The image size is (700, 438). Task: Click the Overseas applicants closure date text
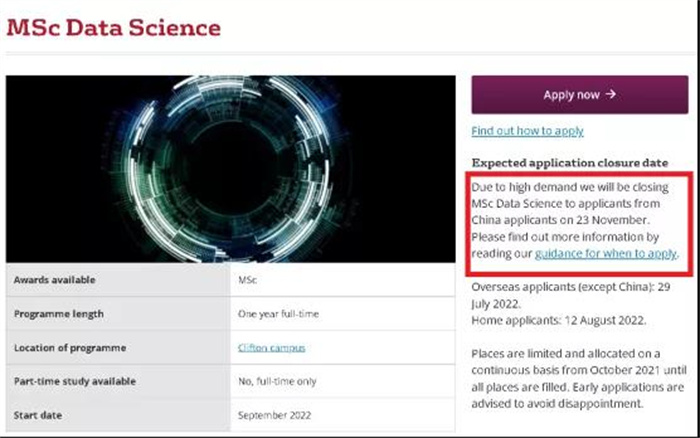571,295
